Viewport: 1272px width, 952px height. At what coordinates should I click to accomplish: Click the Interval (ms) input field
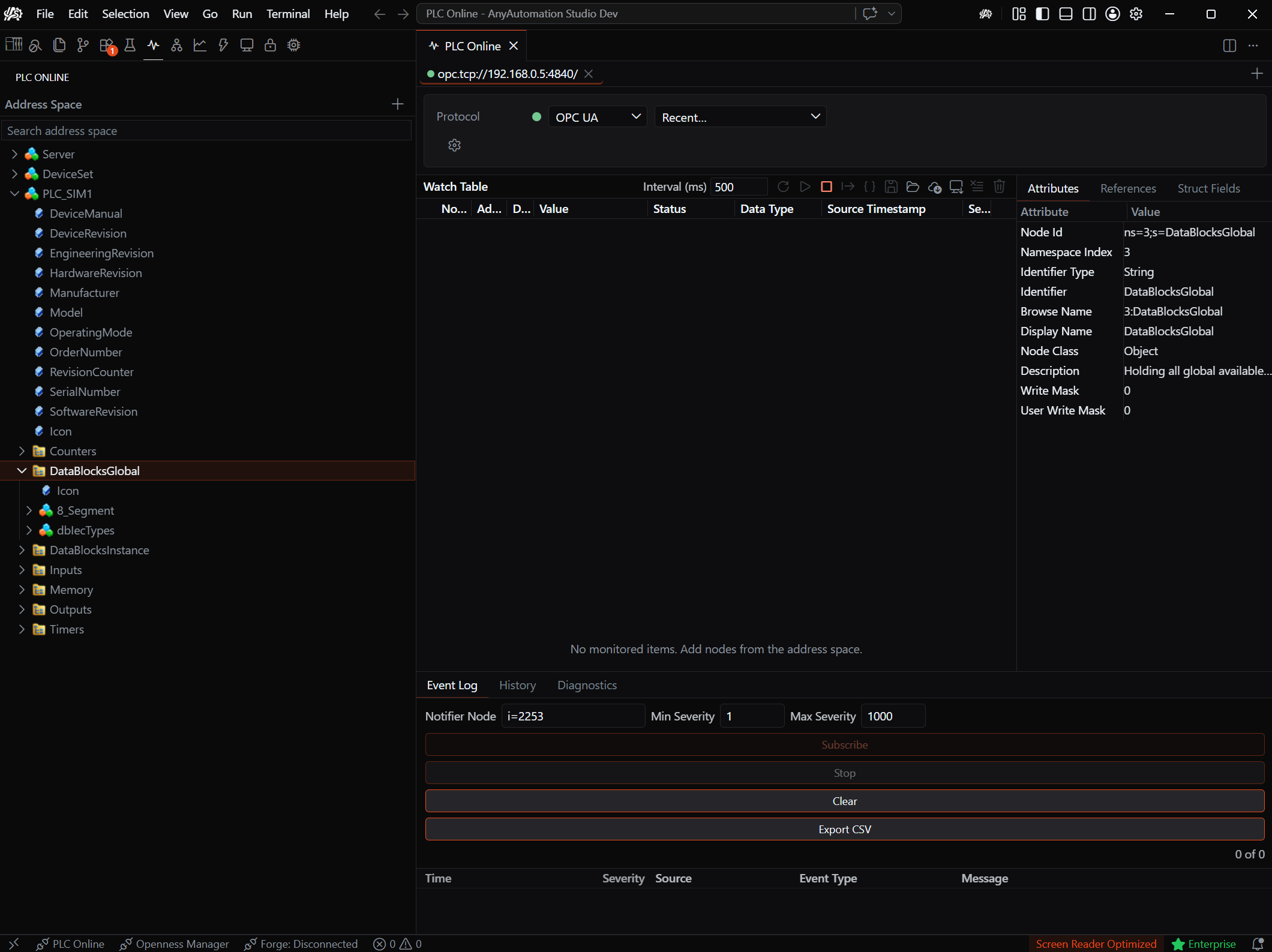(x=739, y=187)
